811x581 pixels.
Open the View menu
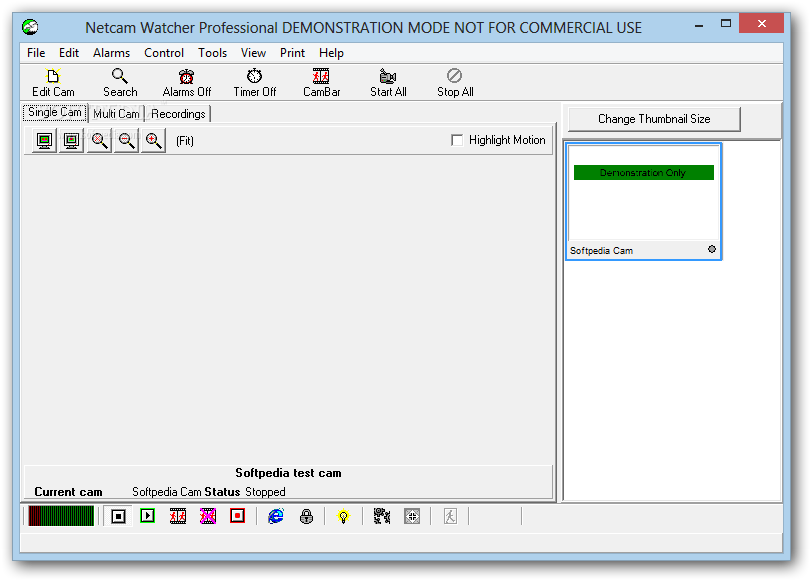253,53
